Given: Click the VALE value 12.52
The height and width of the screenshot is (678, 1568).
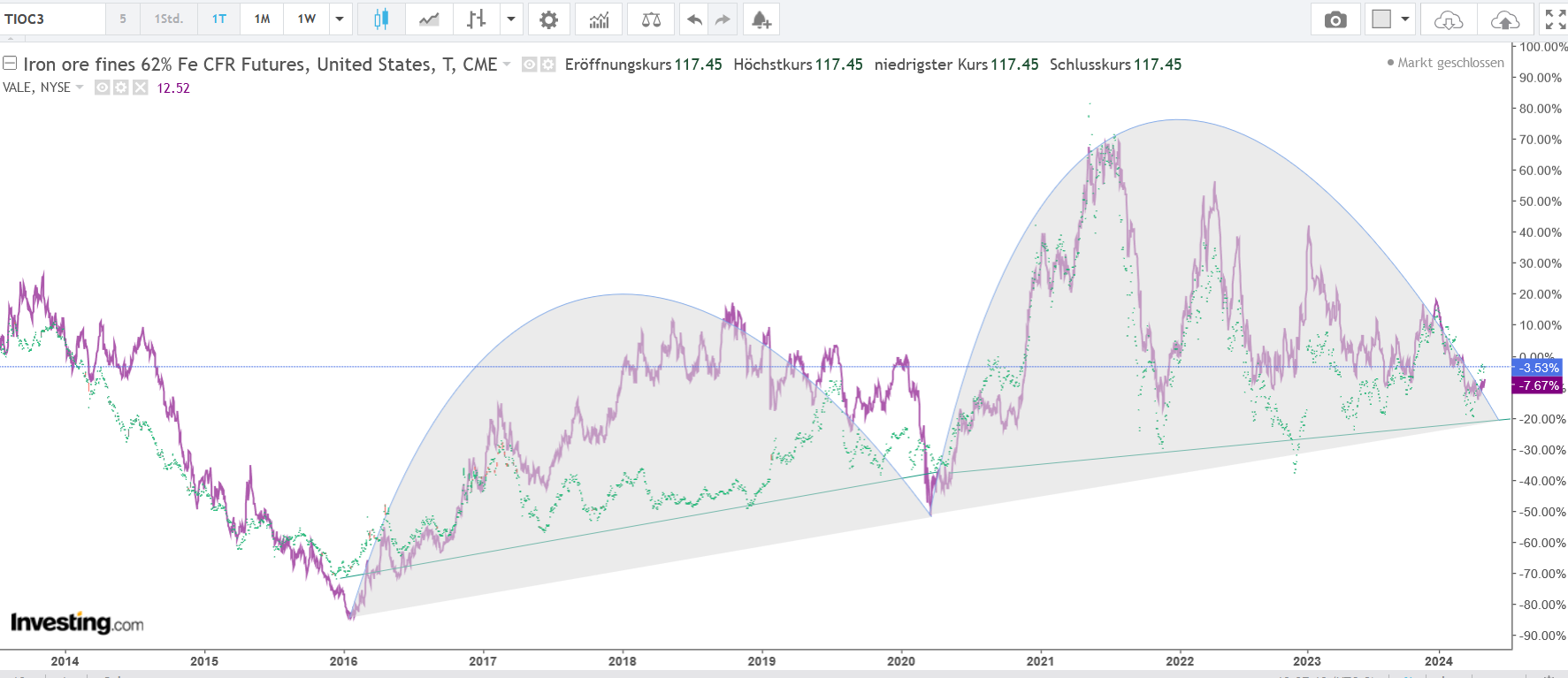Looking at the screenshot, I should (173, 88).
